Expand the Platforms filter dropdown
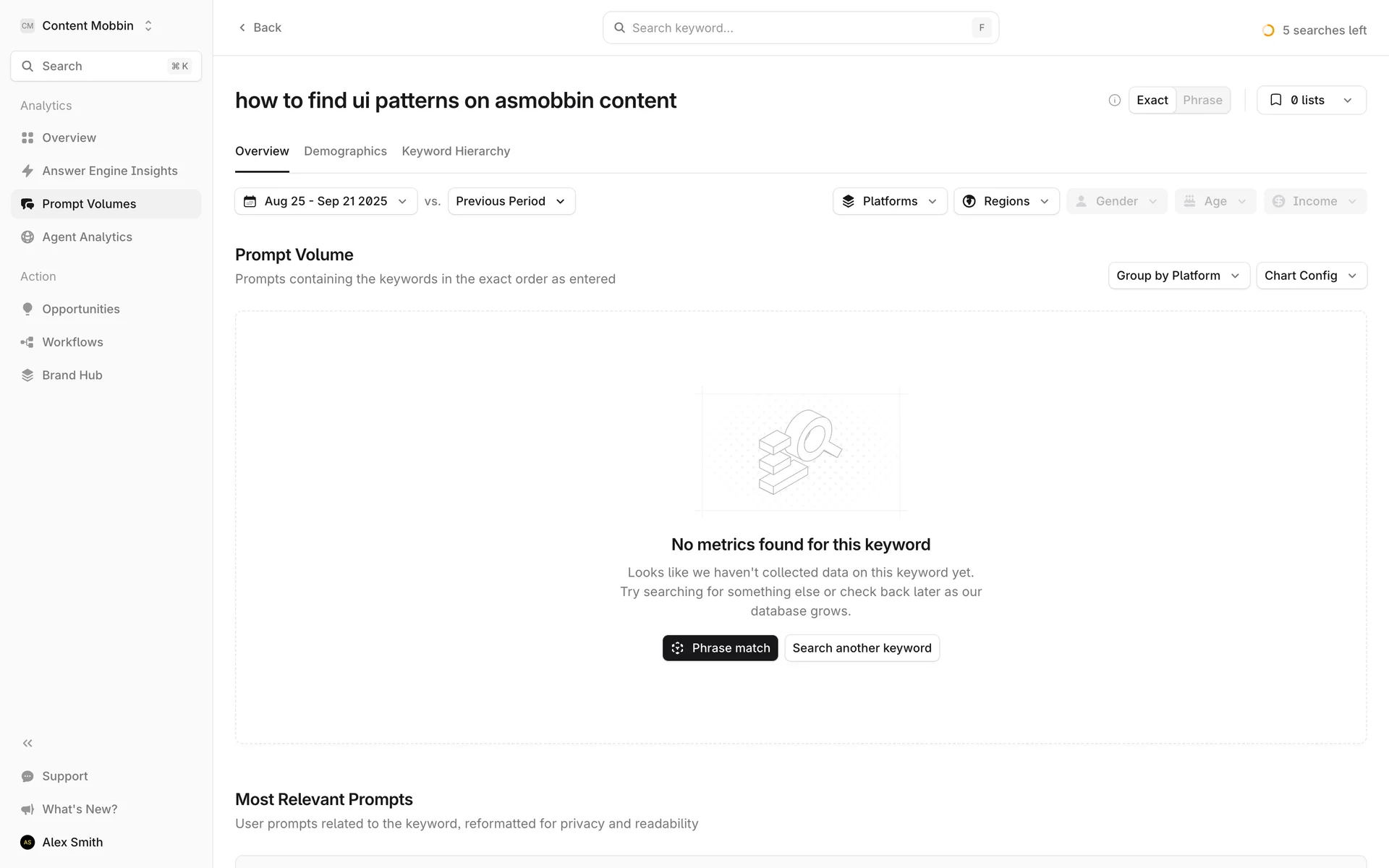1389x868 pixels. tap(890, 201)
